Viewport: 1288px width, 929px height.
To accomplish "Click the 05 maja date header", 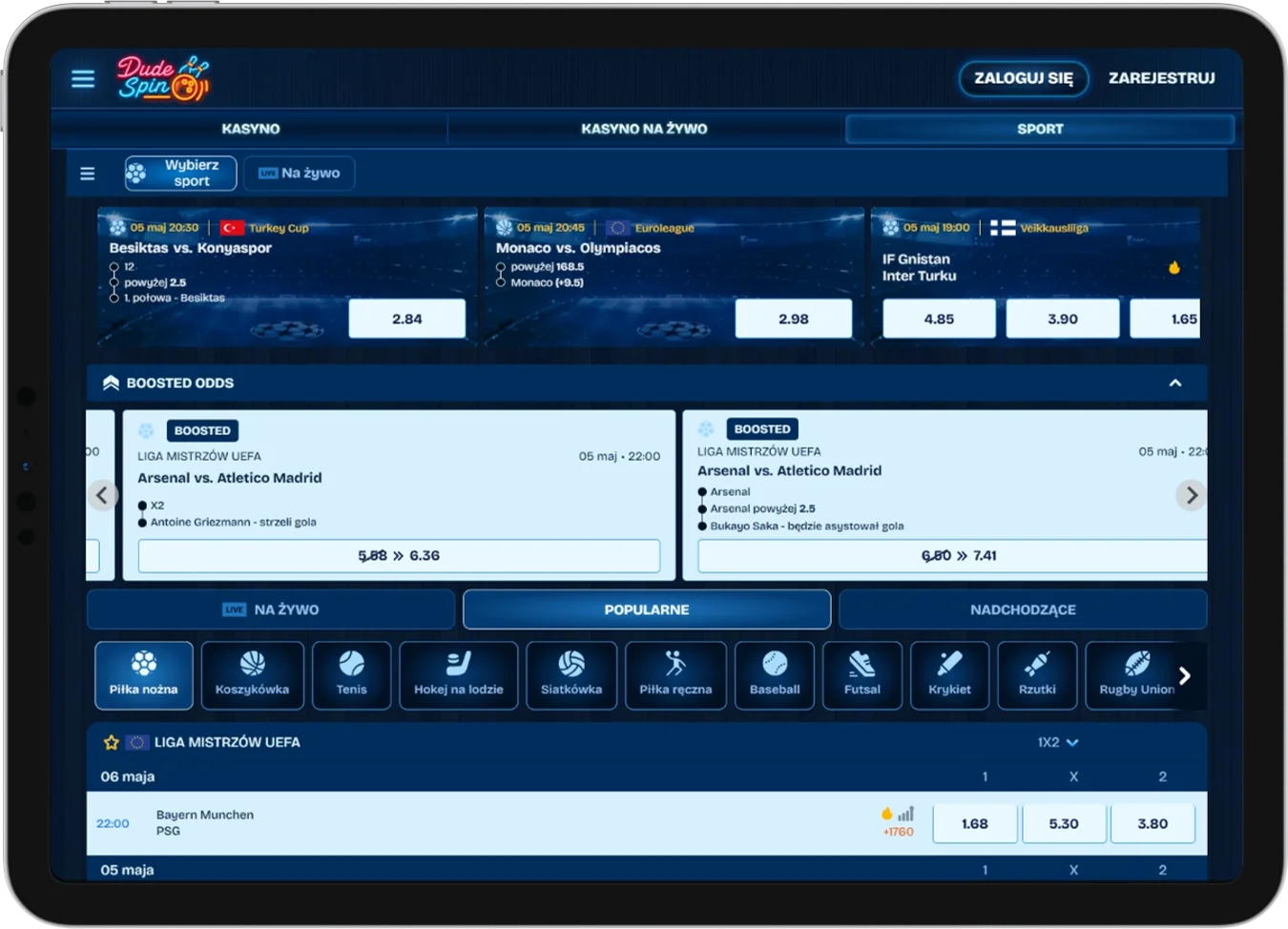I will (127, 870).
